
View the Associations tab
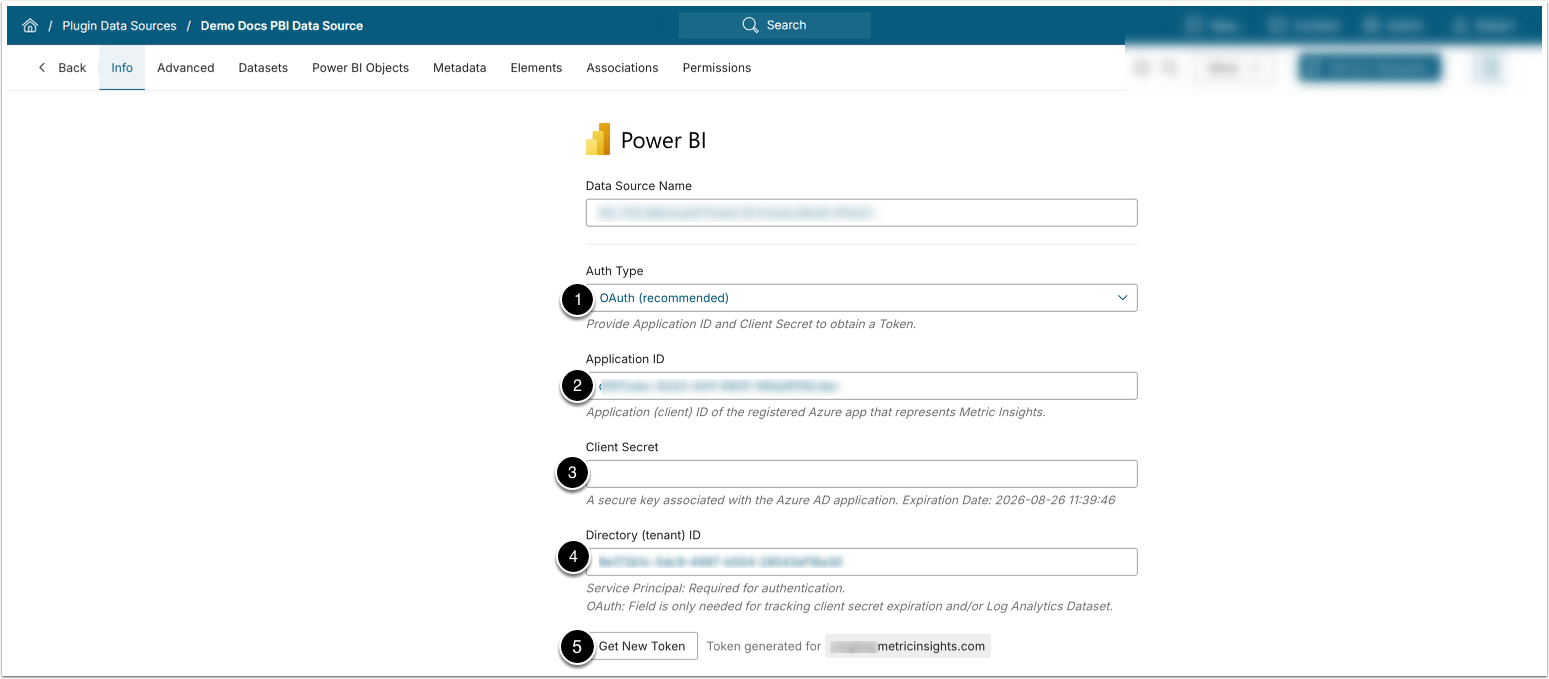(622, 68)
